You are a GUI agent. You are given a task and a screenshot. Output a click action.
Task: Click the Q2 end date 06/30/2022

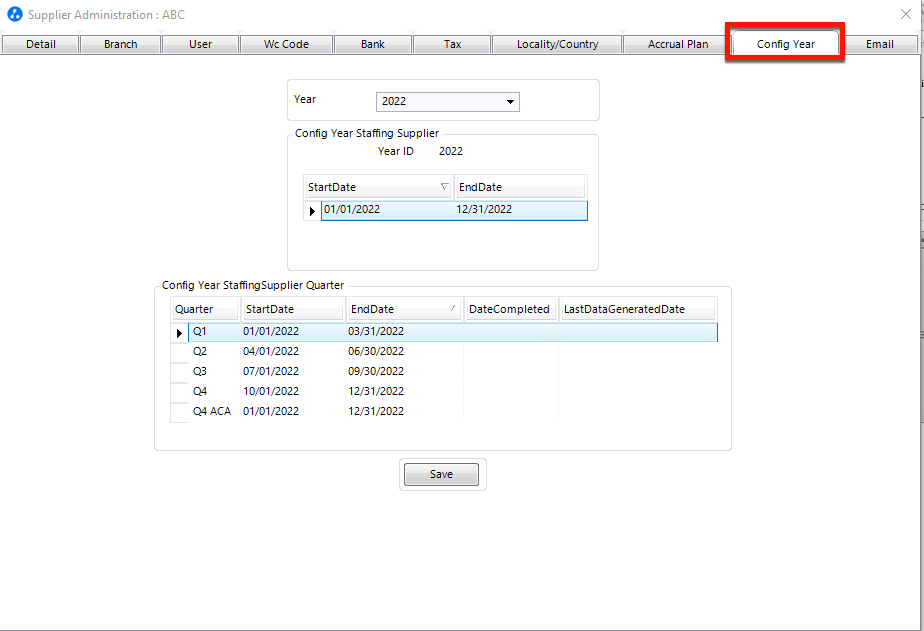point(376,352)
